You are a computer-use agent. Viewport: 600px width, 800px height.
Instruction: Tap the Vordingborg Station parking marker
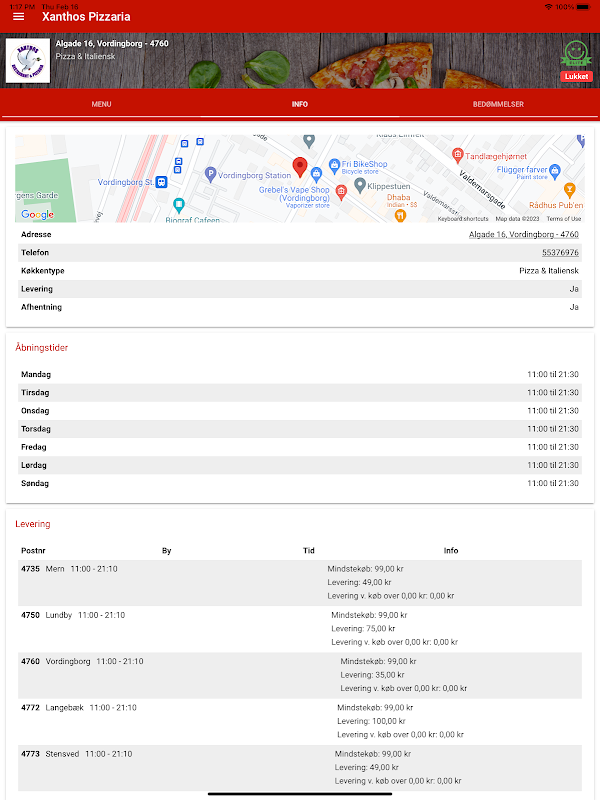pyautogui.click(x=210, y=174)
